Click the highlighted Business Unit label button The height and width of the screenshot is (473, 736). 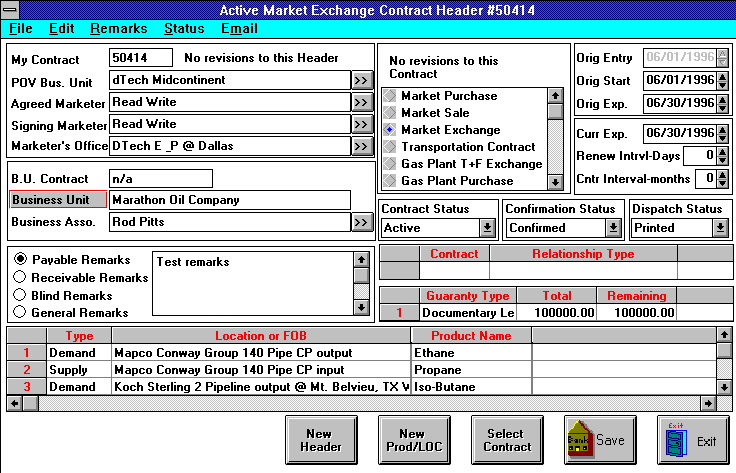[58, 199]
